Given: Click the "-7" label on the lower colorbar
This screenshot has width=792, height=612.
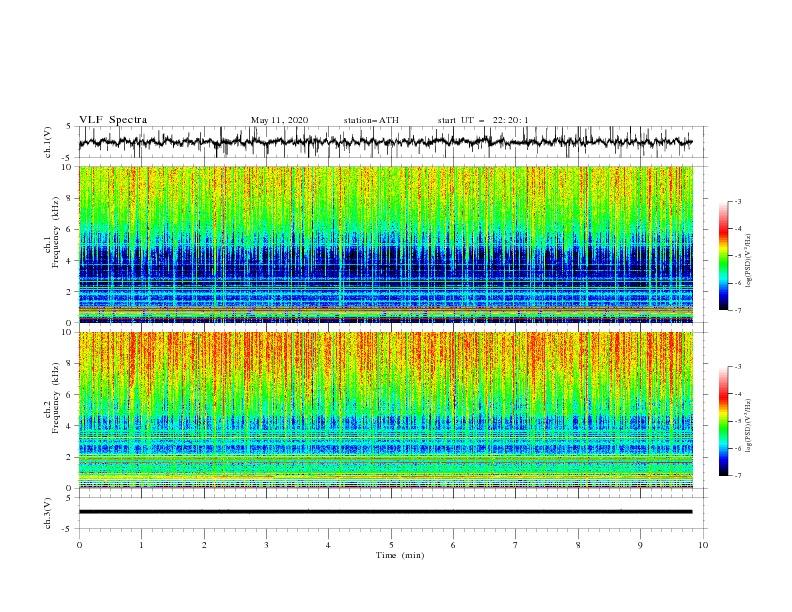Looking at the screenshot, I should pyautogui.click(x=737, y=475).
